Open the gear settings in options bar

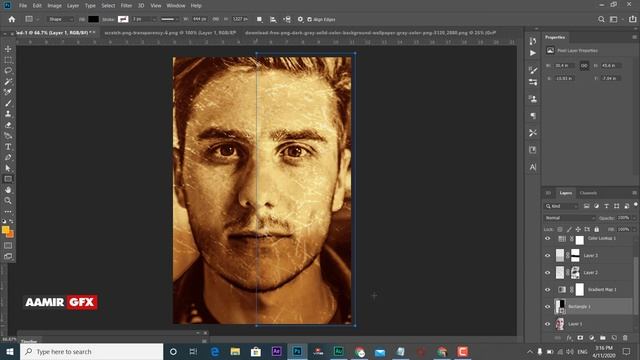[x=300, y=19]
